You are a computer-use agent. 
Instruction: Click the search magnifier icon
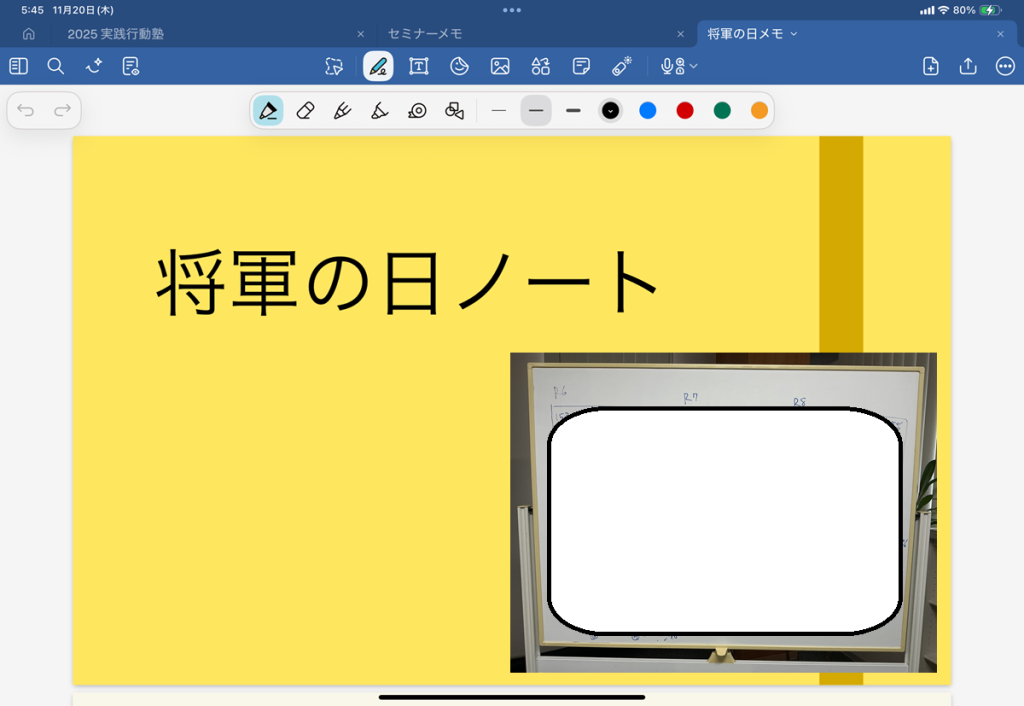(x=56, y=66)
